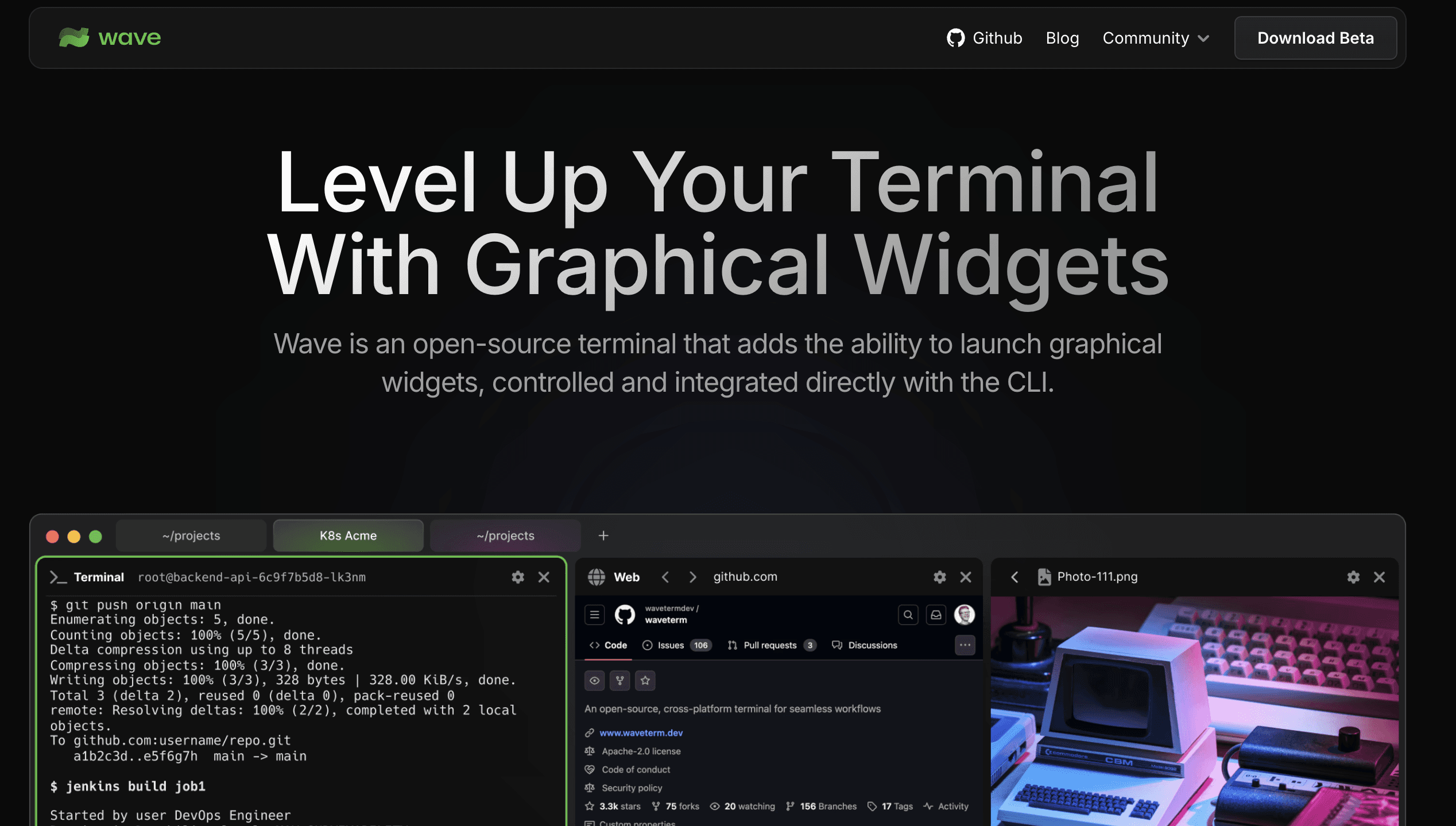Close the Terminal block

point(544,577)
